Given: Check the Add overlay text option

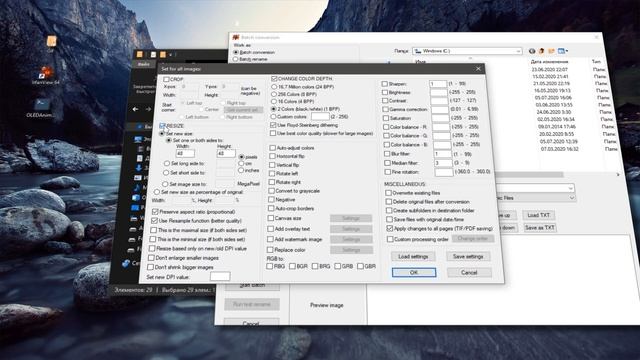Looking at the screenshot, I should tap(270, 229).
